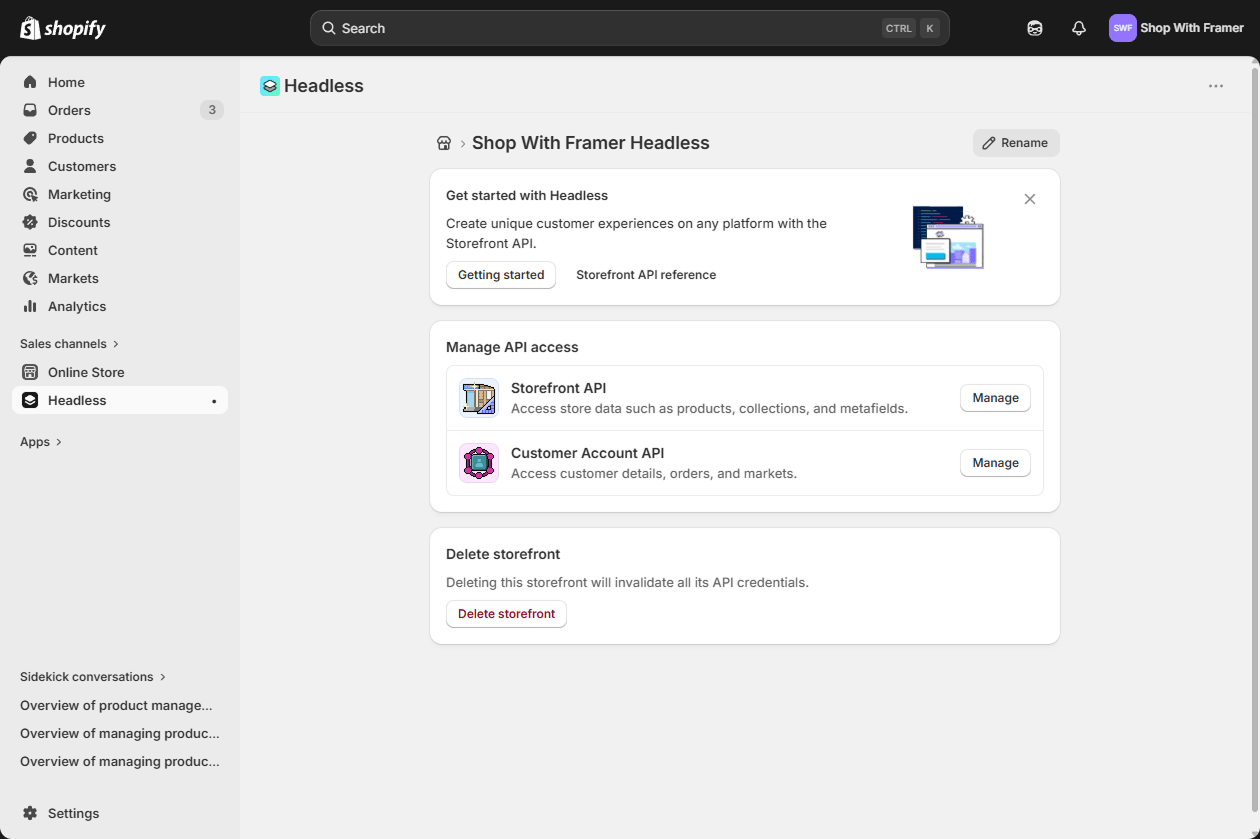Click the Customer Account API icon
Screen dimensions: 1260x839
[479, 463]
